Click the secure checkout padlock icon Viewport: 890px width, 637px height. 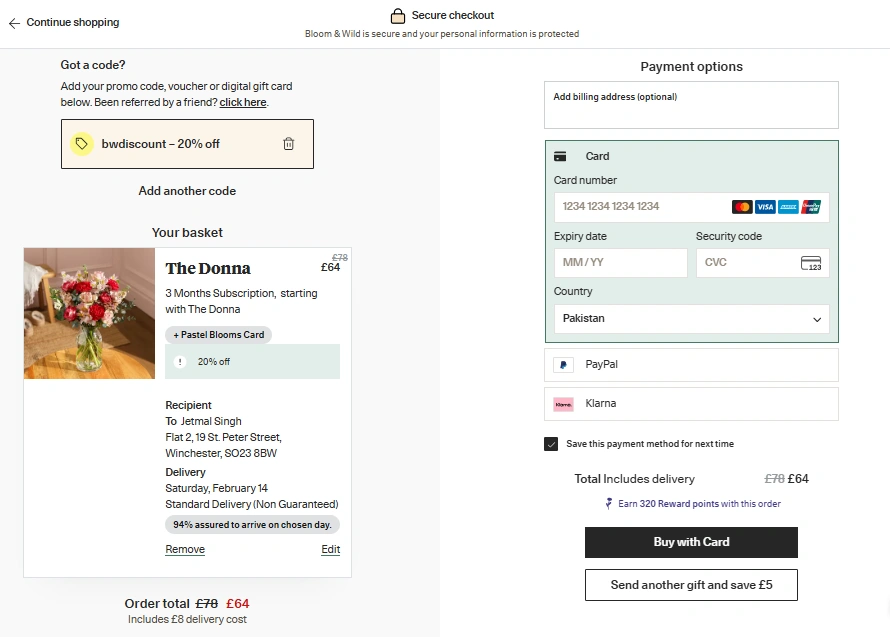[398, 16]
